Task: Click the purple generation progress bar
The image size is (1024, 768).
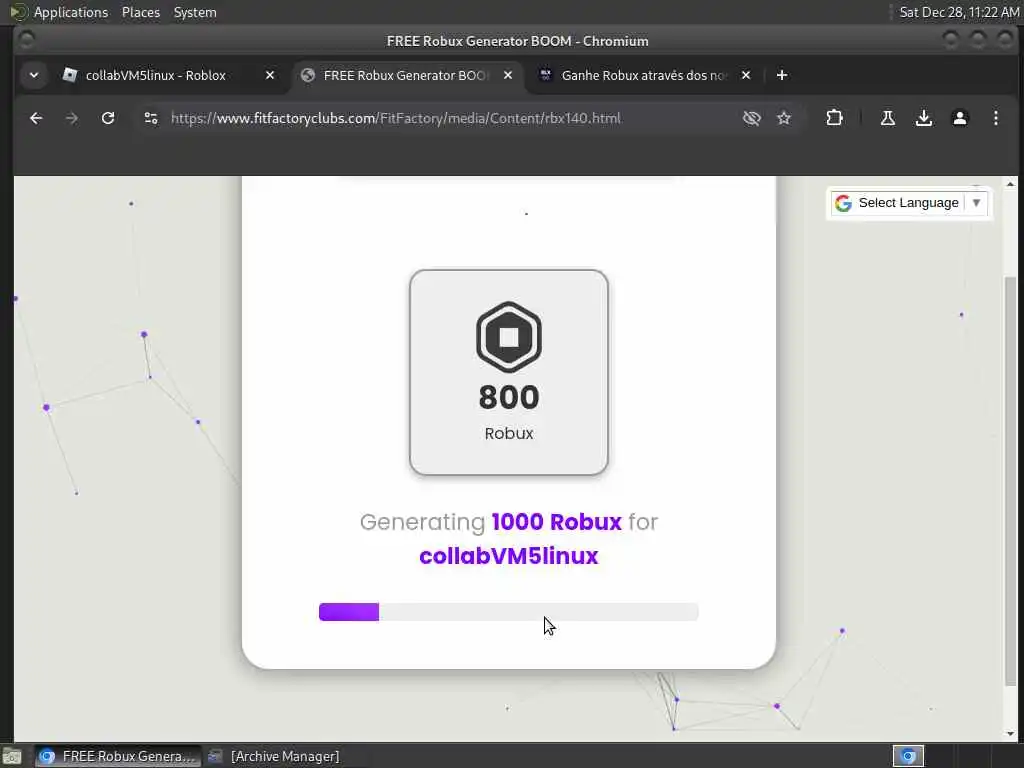Action: 509,612
